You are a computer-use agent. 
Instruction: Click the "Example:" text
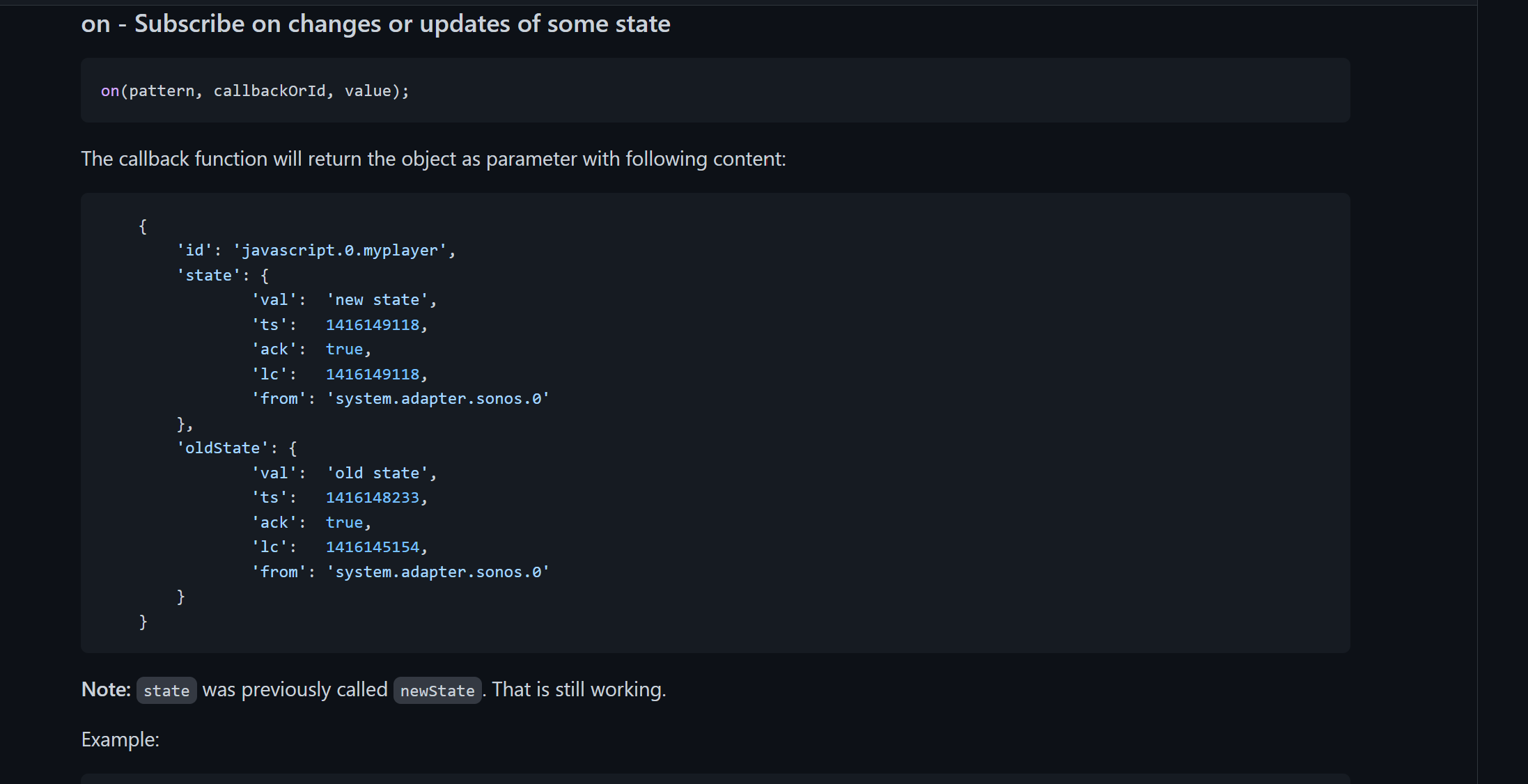tap(120, 739)
